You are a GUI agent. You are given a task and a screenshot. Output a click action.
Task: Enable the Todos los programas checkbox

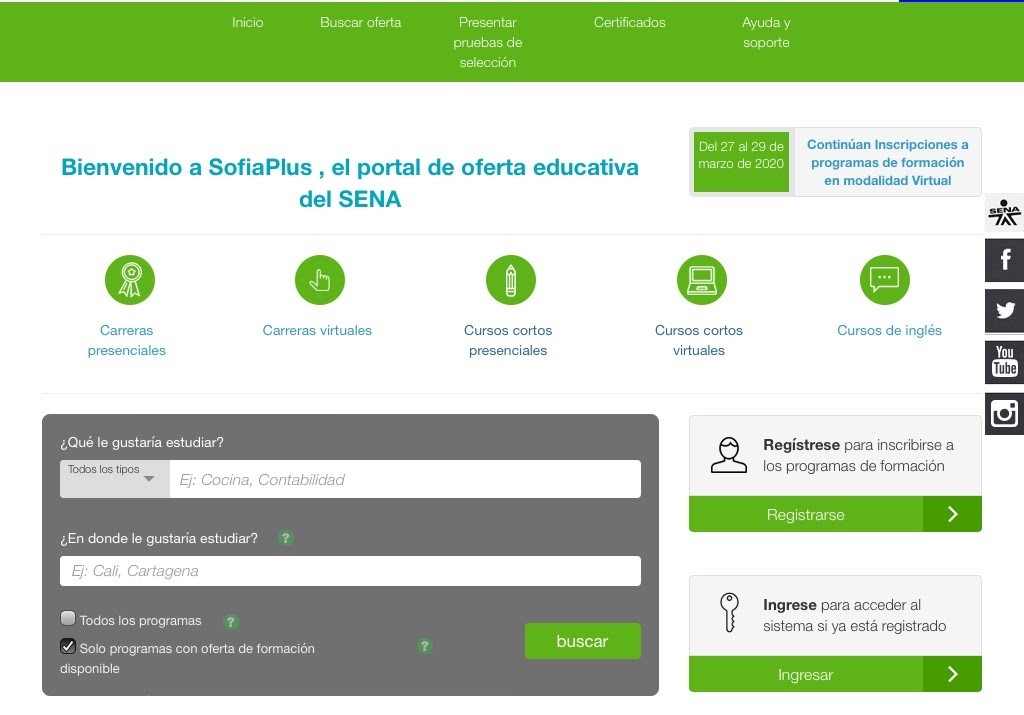pyautogui.click(x=67, y=618)
